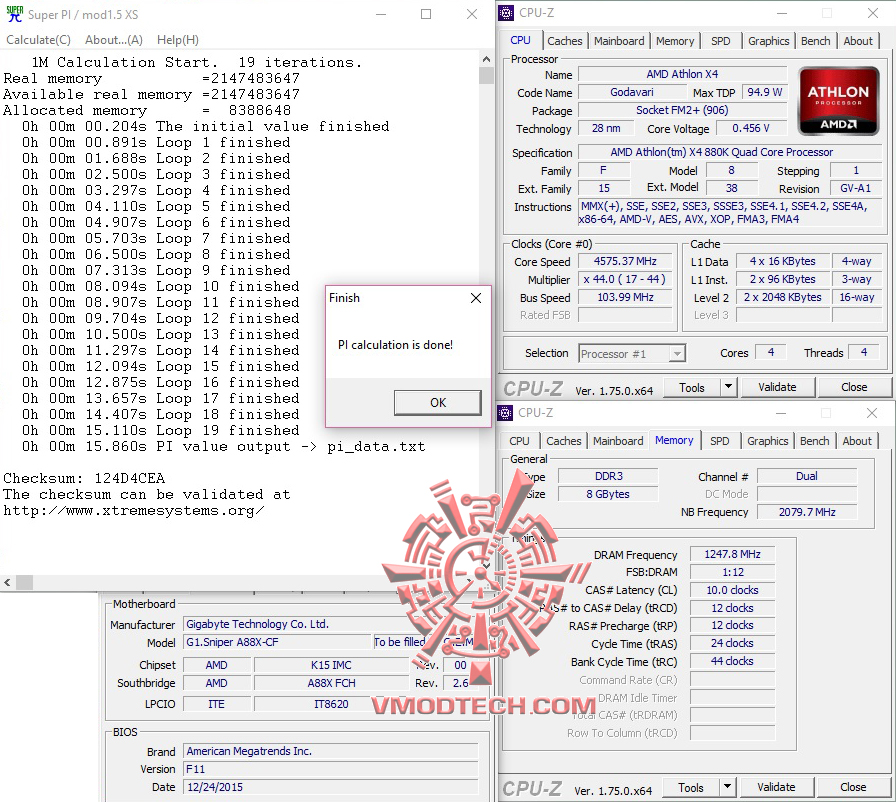Screen dimensions: 896x802
Task: Maximize the Super PI window
Action: tap(426, 14)
